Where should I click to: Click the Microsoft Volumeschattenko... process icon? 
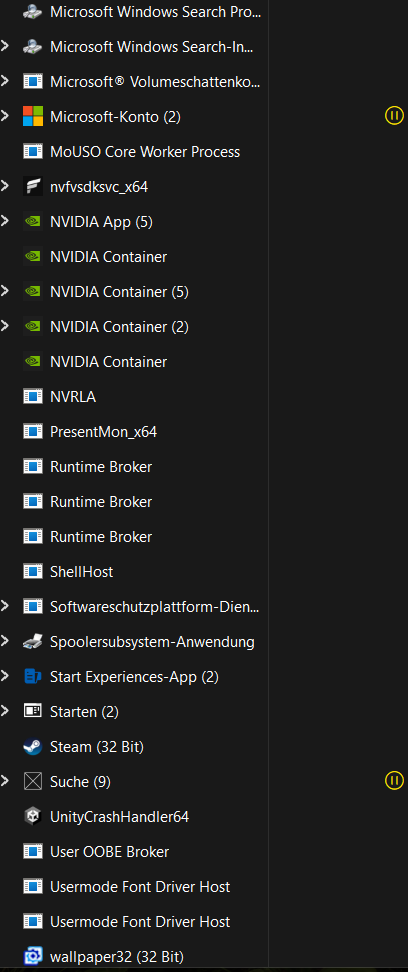click(x=32, y=81)
